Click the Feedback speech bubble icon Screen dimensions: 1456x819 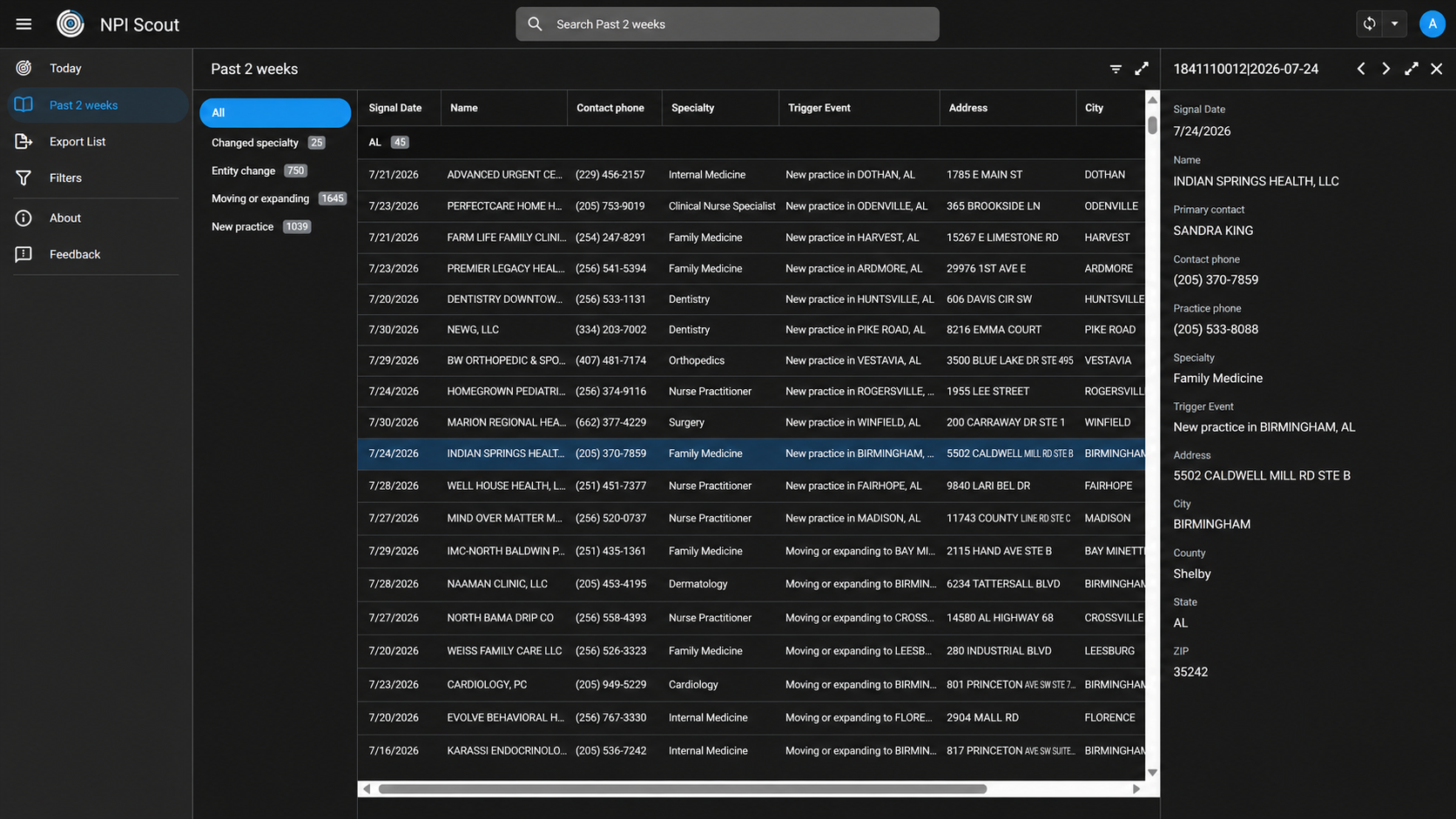coord(24,254)
